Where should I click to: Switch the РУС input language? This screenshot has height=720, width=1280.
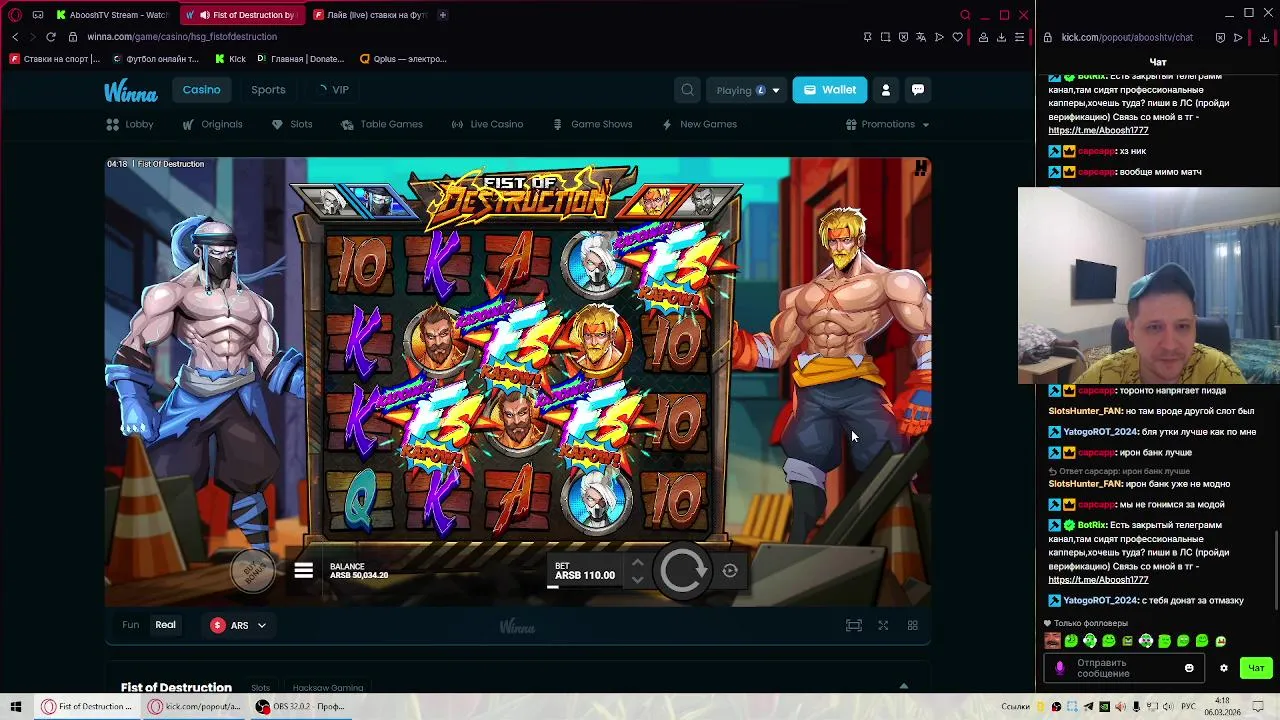pyautogui.click(x=1188, y=707)
